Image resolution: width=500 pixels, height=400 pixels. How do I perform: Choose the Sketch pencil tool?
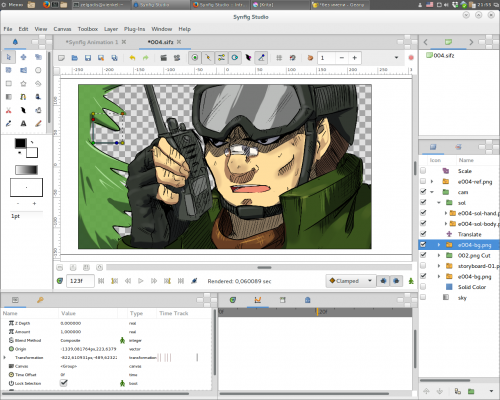38,124
